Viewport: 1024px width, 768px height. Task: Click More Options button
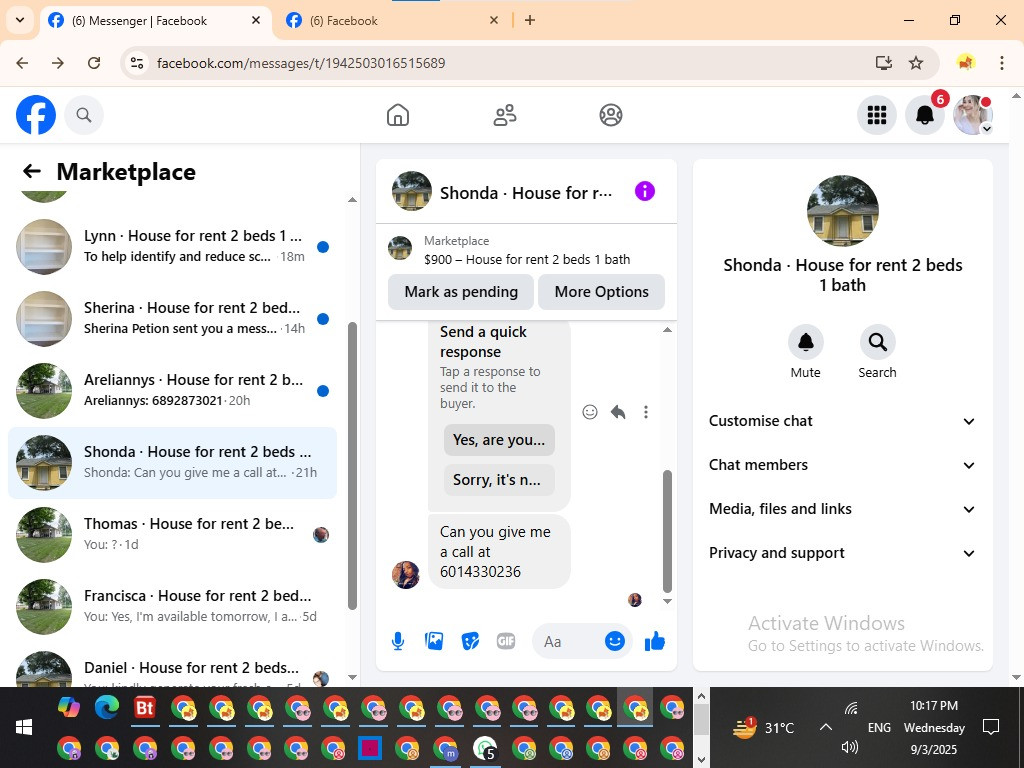click(601, 292)
